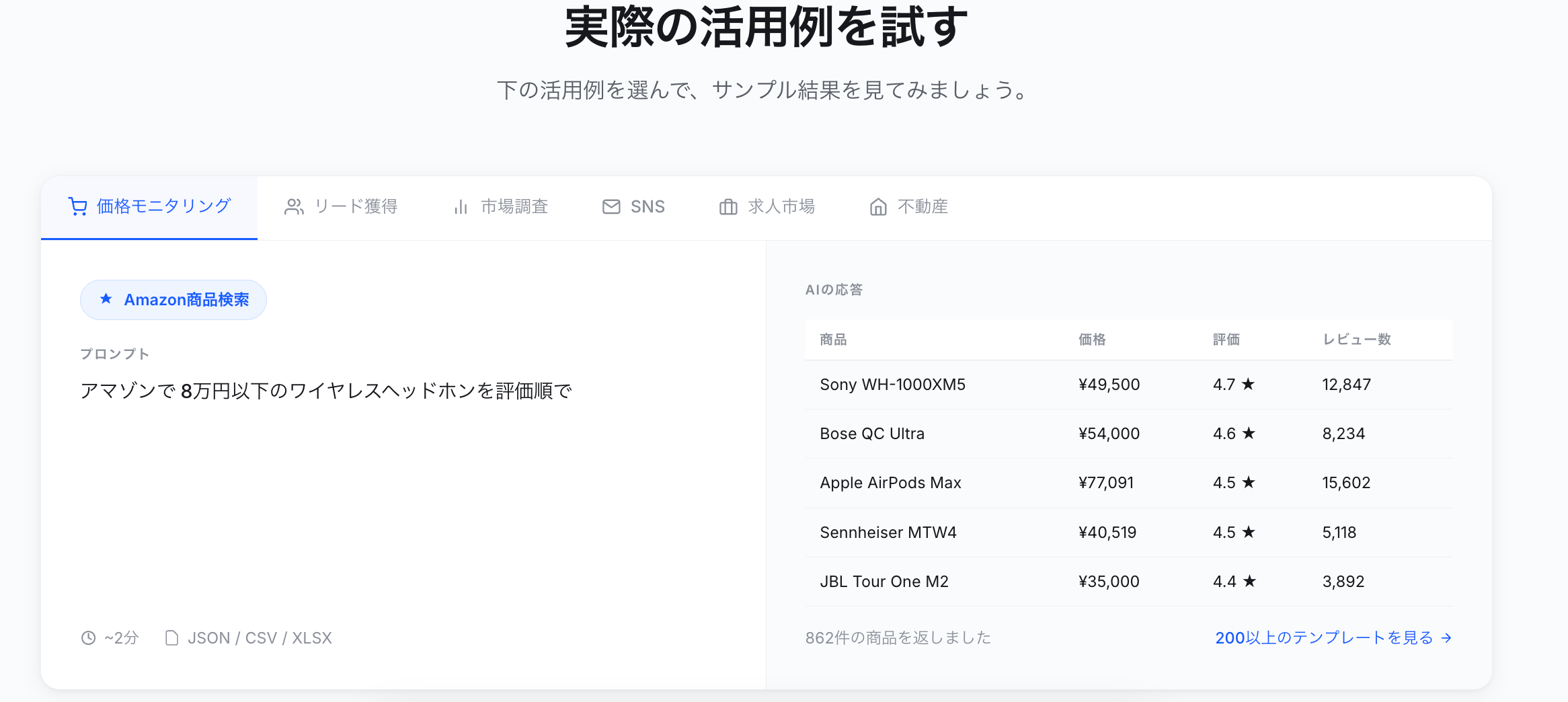Click the AIの応答 section label
This screenshot has width=1568, height=702.
[x=834, y=290]
